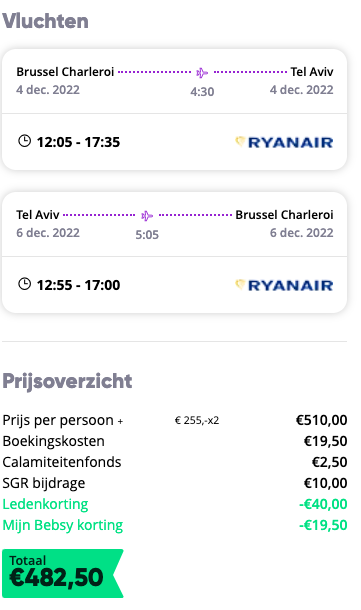Click the green Totaal €482,50 banner
The height and width of the screenshot is (610, 361).
pos(63,573)
